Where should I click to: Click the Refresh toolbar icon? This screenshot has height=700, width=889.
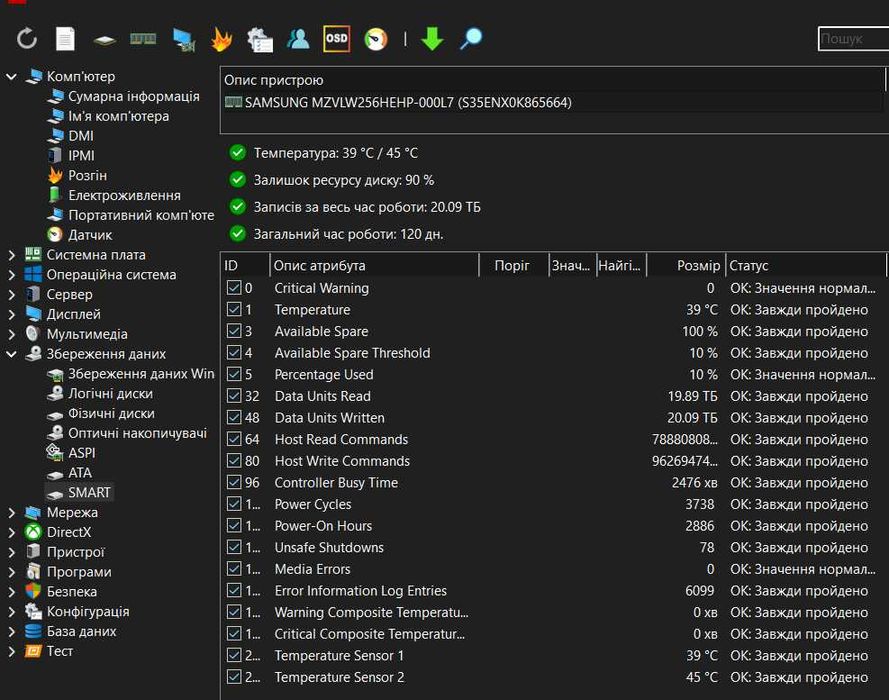27,39
